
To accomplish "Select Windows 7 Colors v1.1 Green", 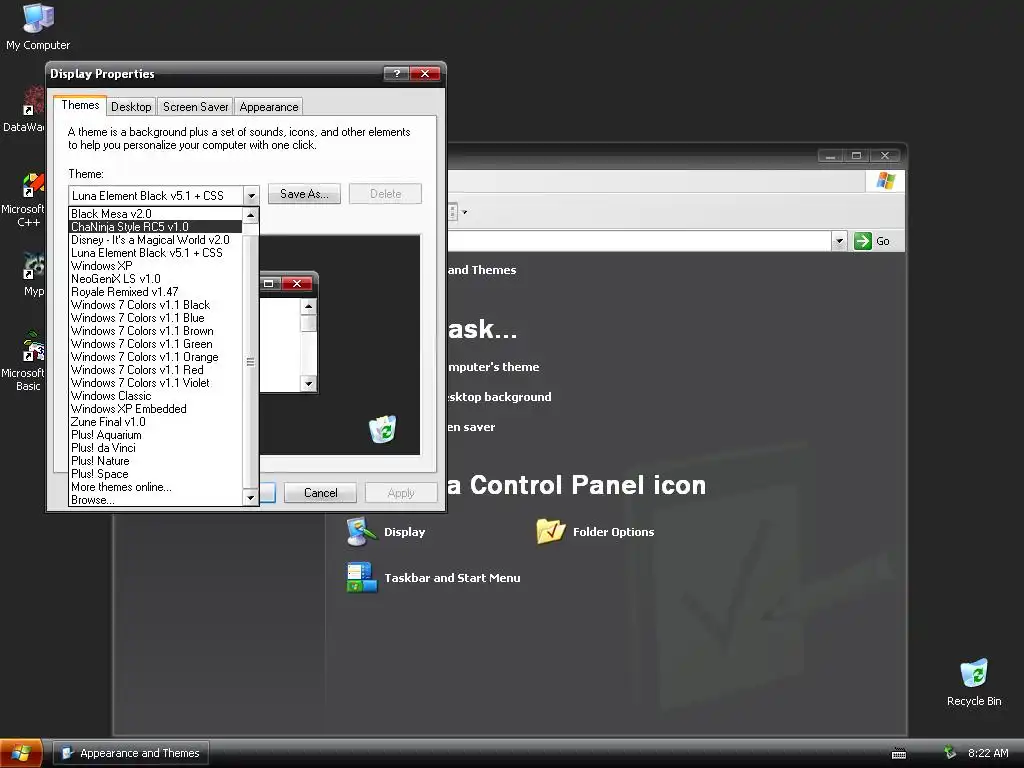I will click(155, 344).
